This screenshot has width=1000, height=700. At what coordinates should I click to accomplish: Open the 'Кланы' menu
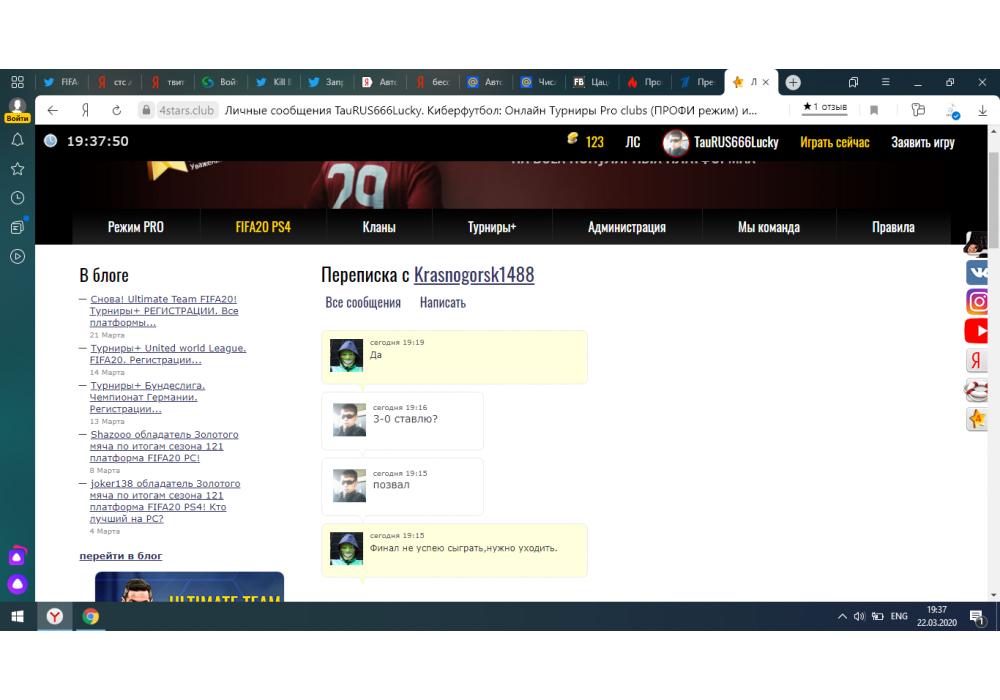coord(379,227)
